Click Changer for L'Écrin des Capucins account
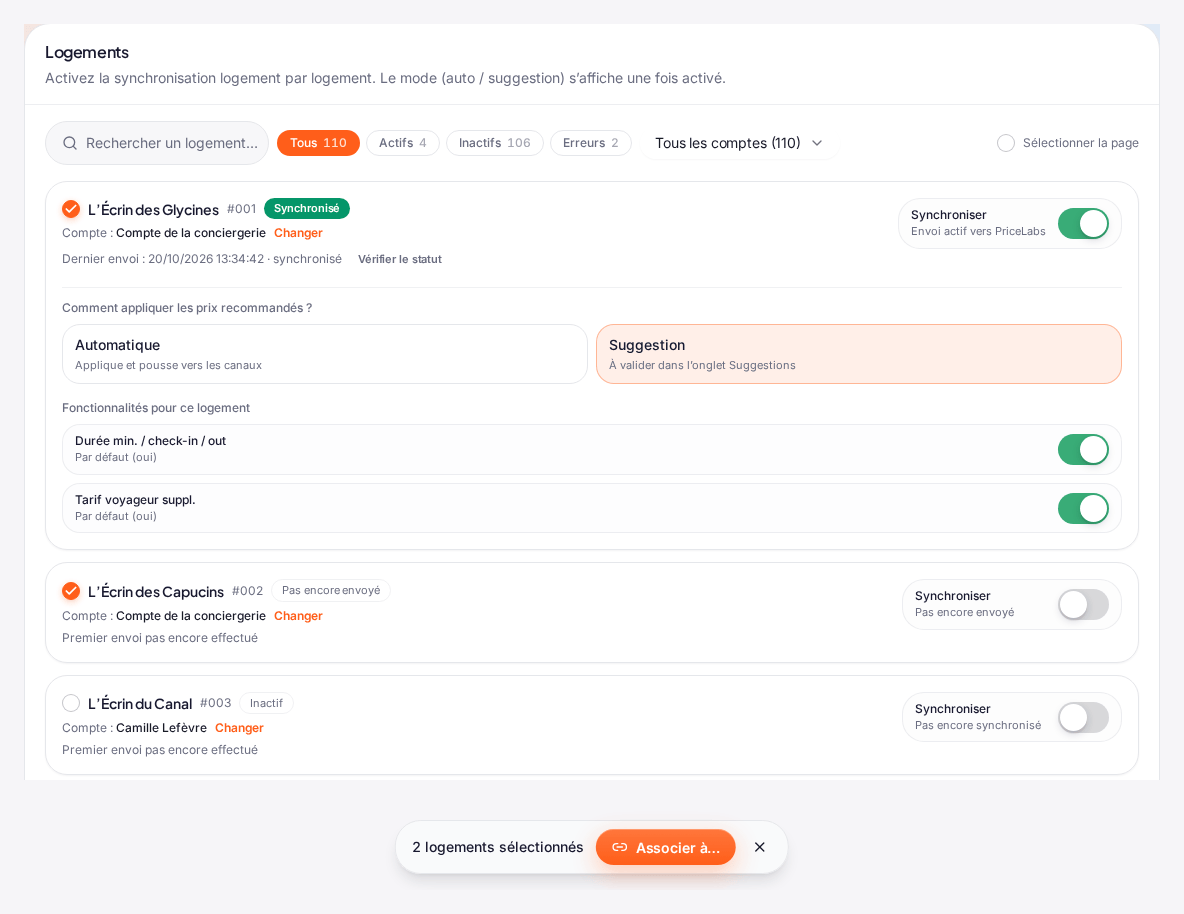1184x914 pixels. pos(298,616)
